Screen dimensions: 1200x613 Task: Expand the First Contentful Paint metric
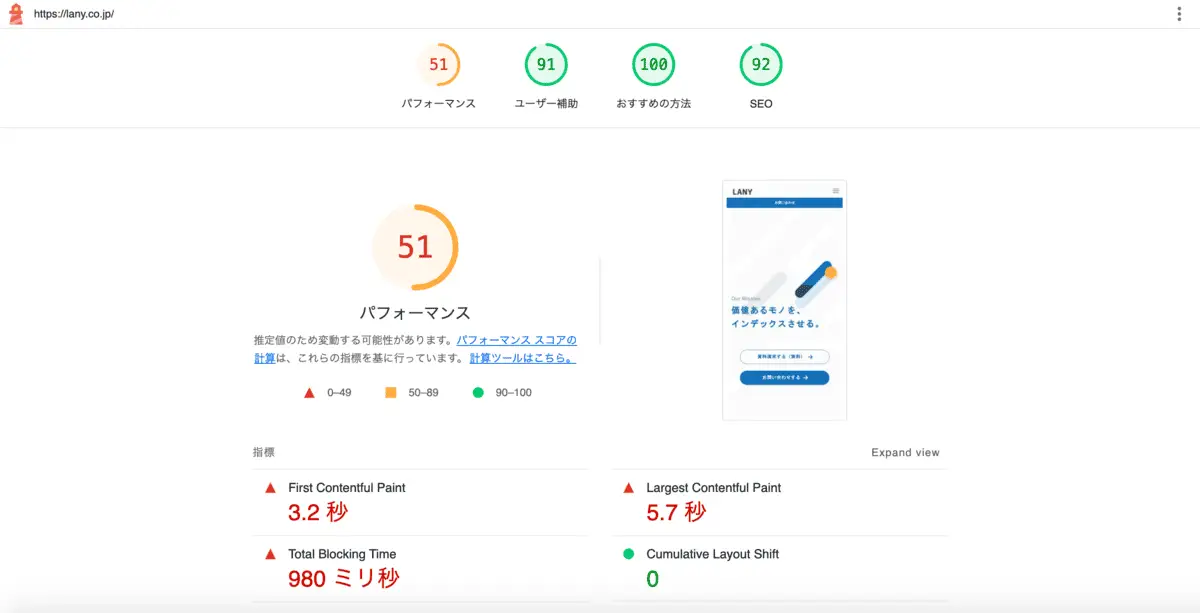tap(346, 488)
